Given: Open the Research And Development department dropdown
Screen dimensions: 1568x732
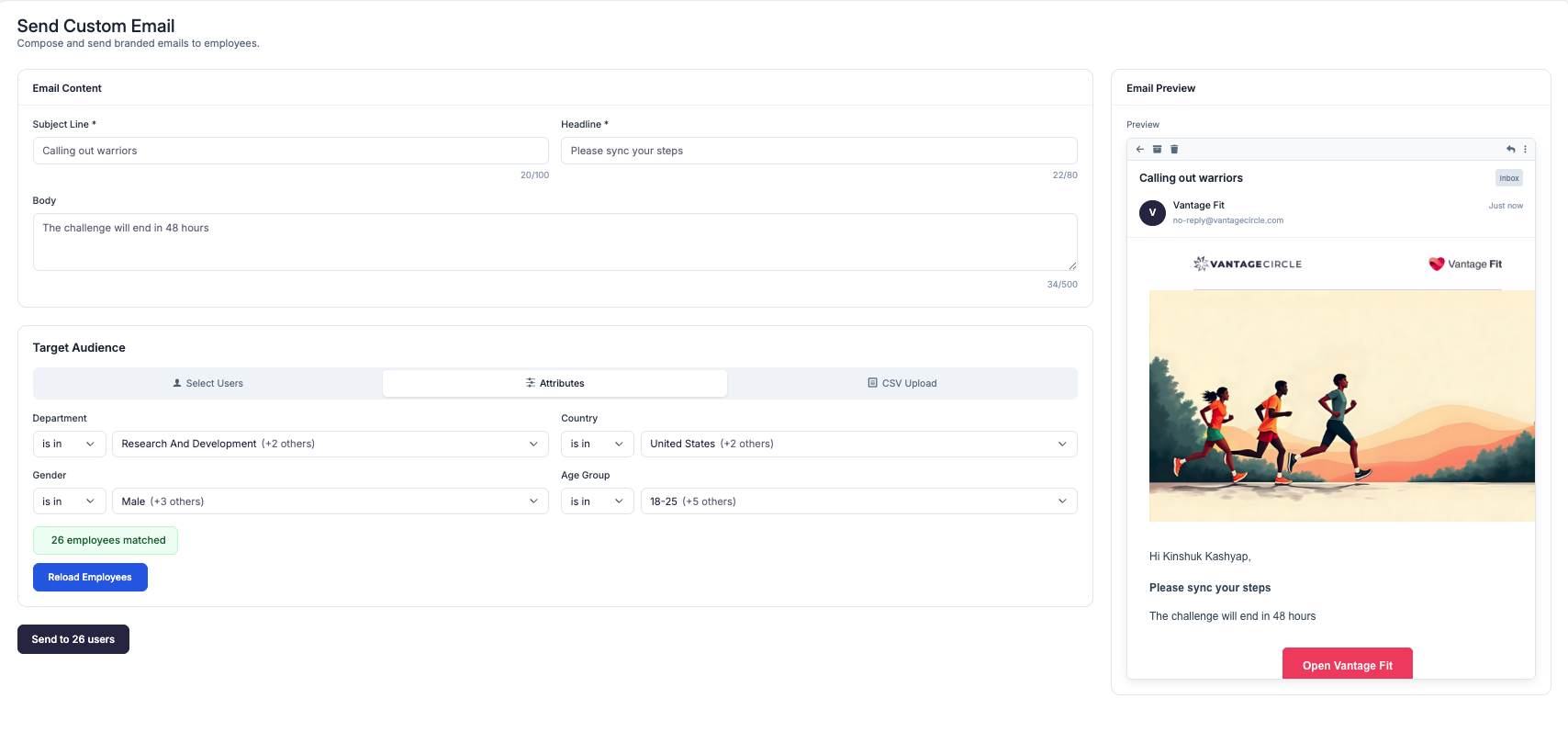Looking at the screenshot, I should click(330, 444).
